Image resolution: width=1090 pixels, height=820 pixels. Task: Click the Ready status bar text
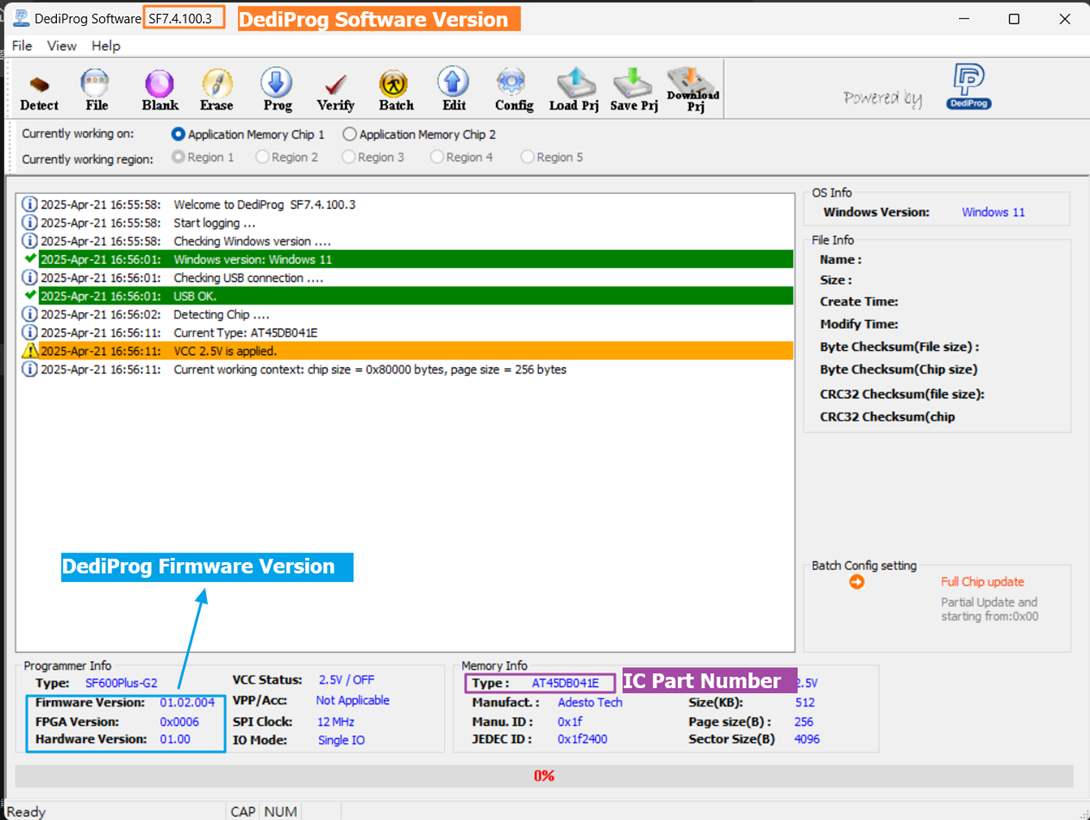pos(26,812)
